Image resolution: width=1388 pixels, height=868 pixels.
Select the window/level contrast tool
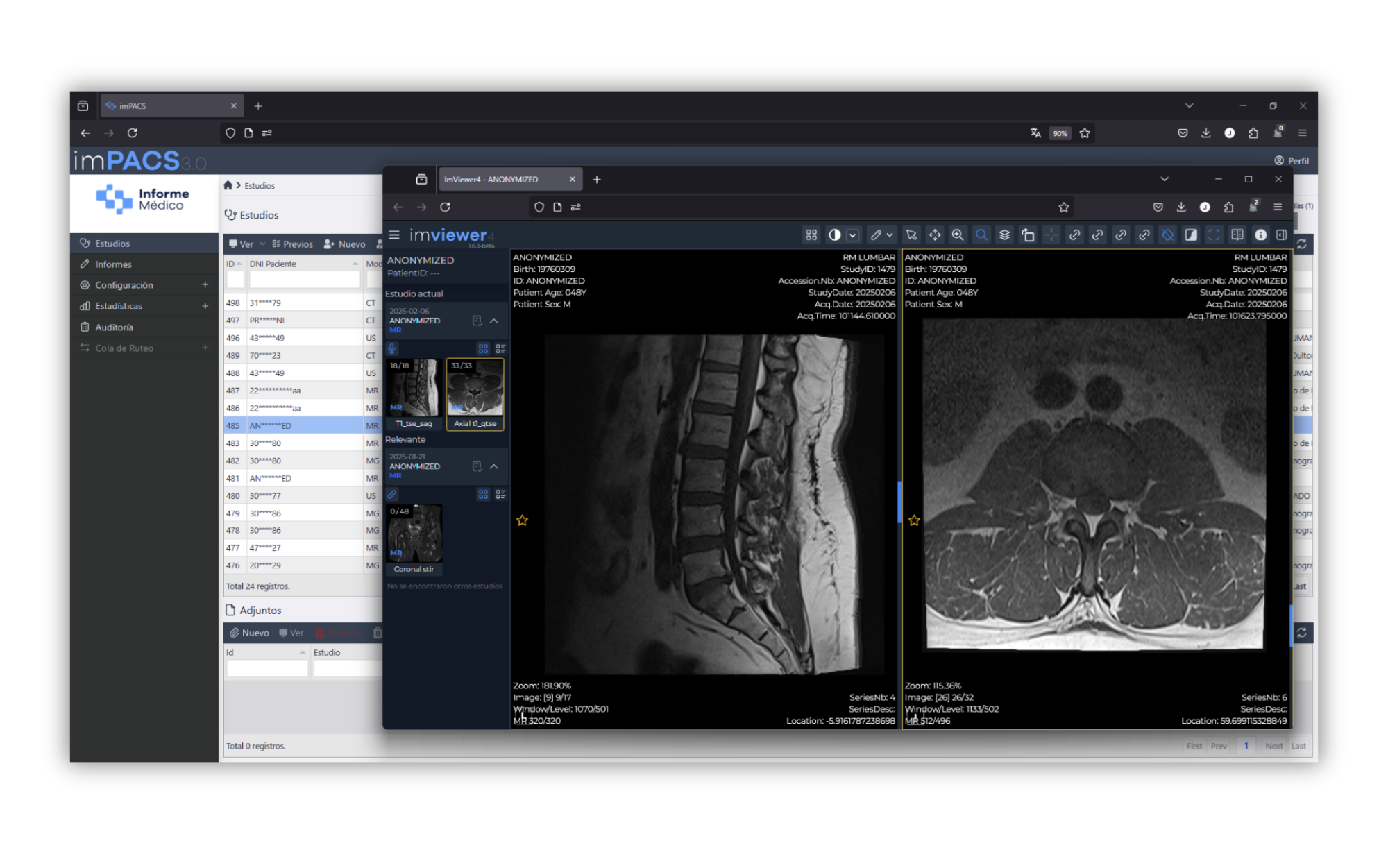point(834,235)
